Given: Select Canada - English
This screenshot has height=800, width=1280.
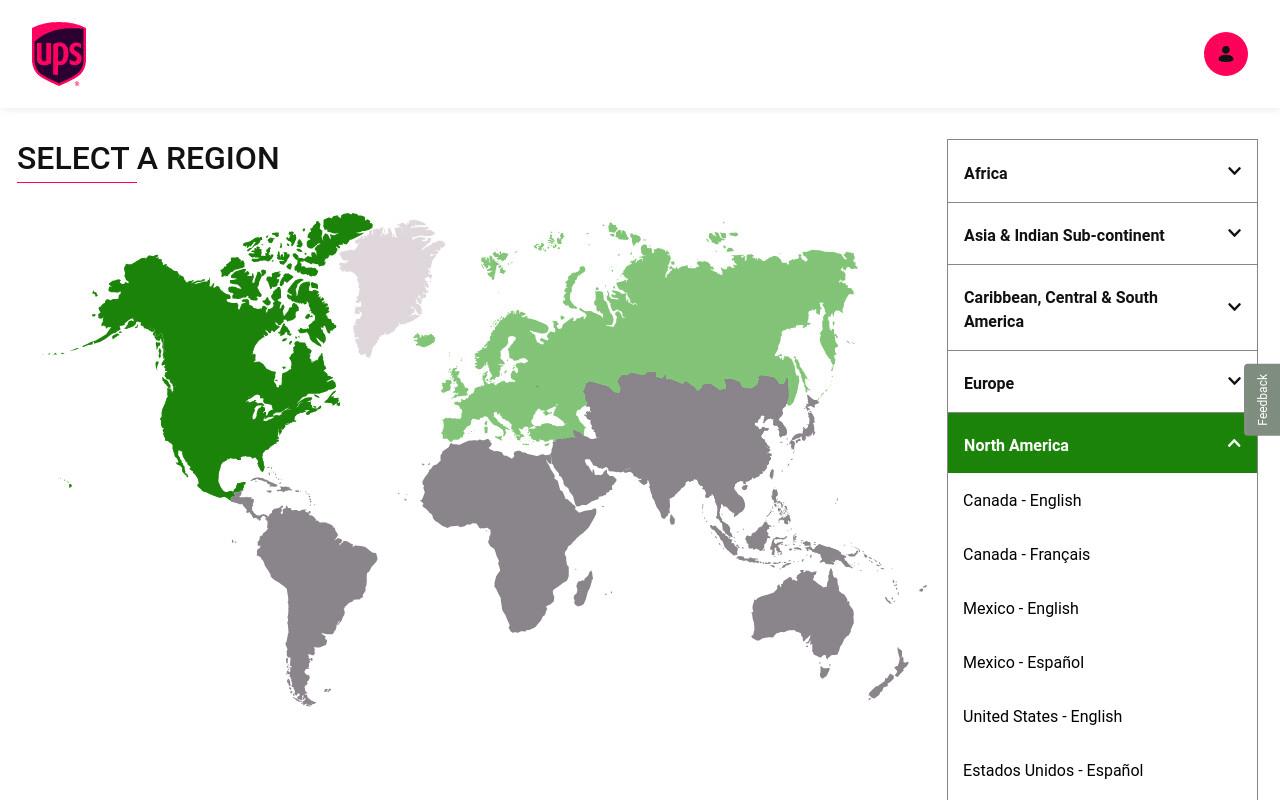Looking at the screenshot, I should [x=1022, y=500].
